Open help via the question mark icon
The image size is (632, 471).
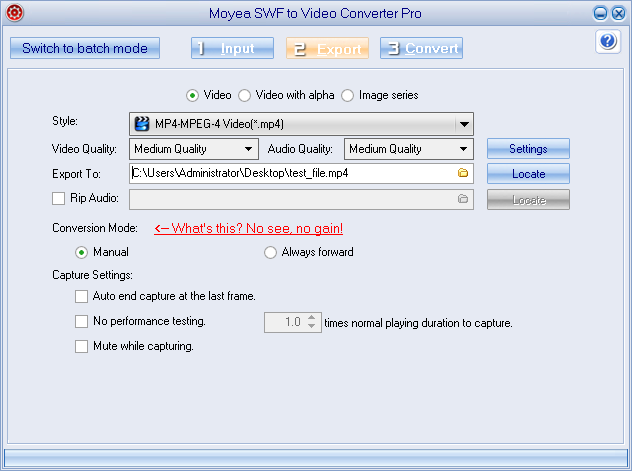coord(608,41)
